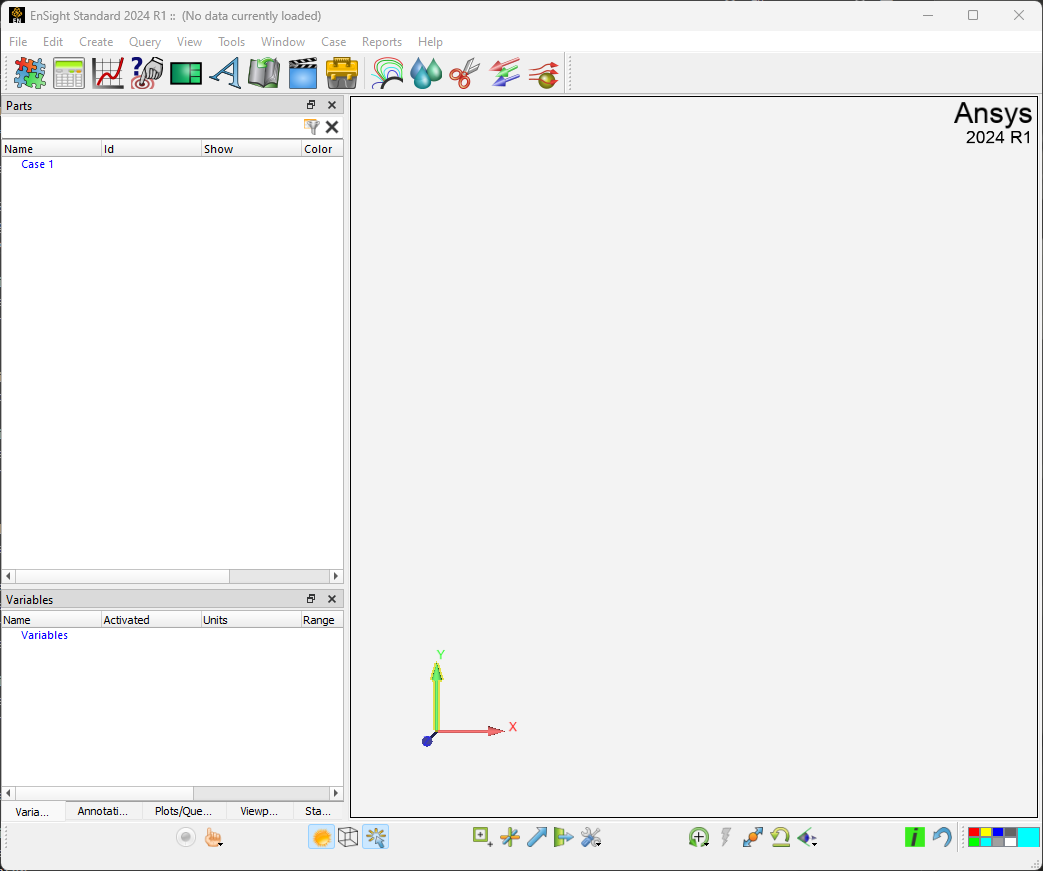
Task: Click the record button in bottom toolbar
Action: point(186,837)
